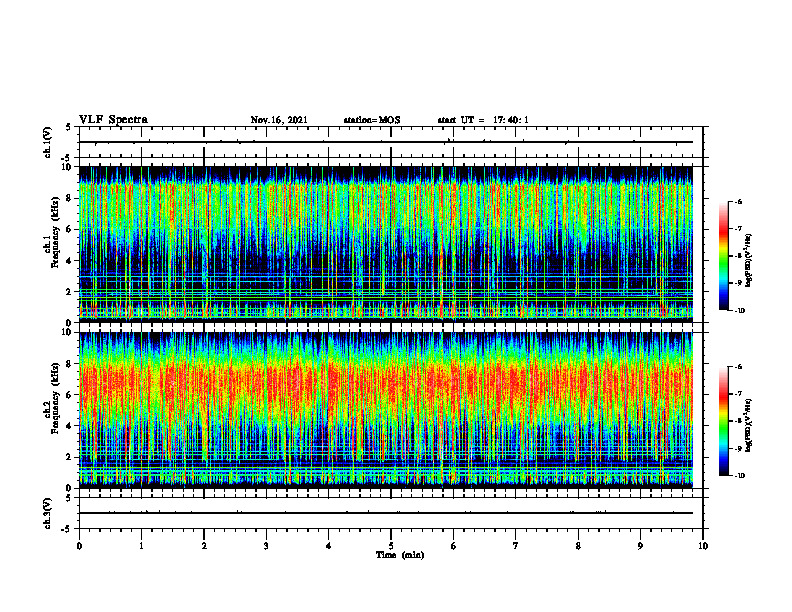Image resolution: width=792 pixels, height=612 pixels.
Task: Click time axis tick label "1"
Action: (x=141, y=546)
